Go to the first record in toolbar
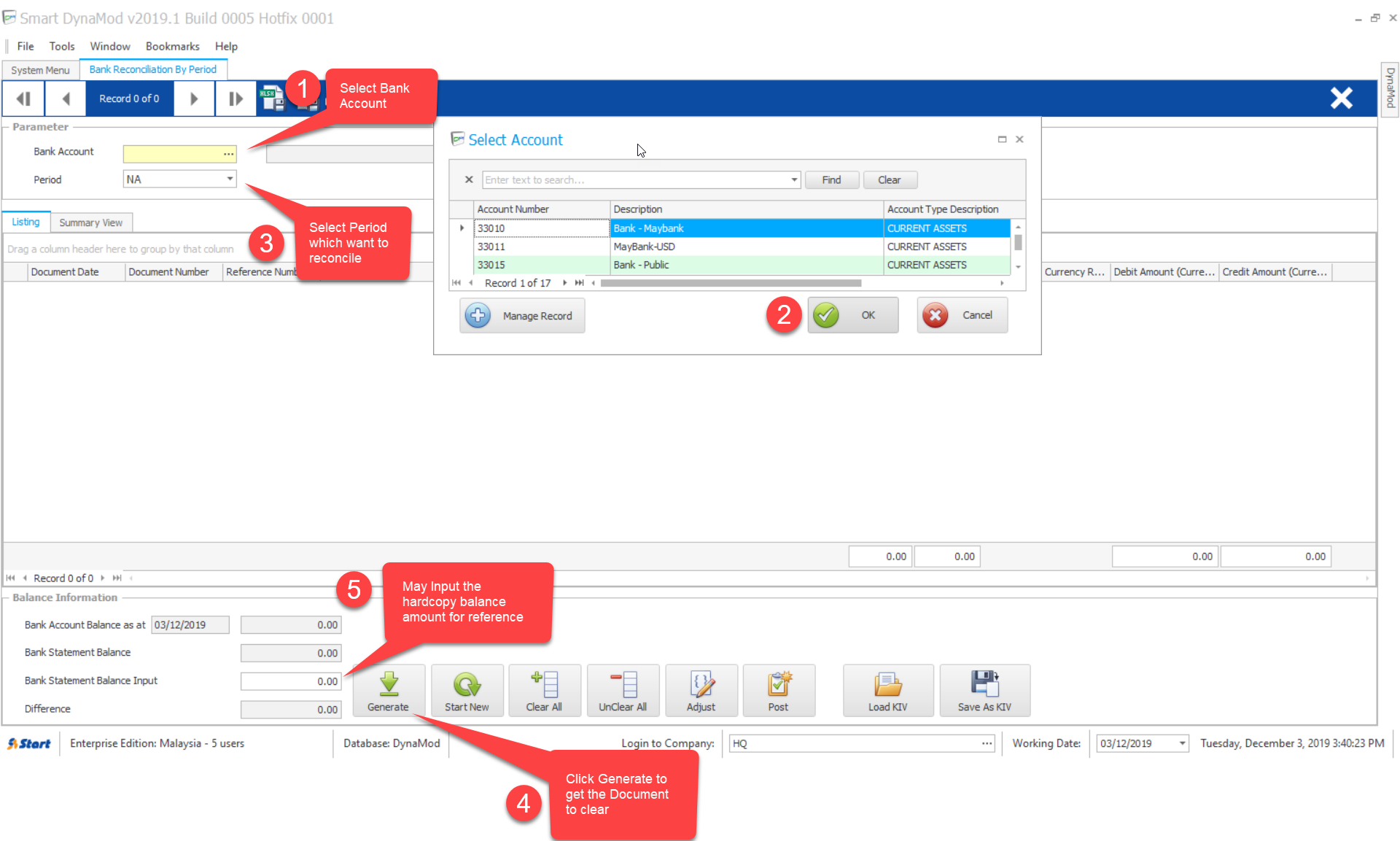 click(23, 98)
